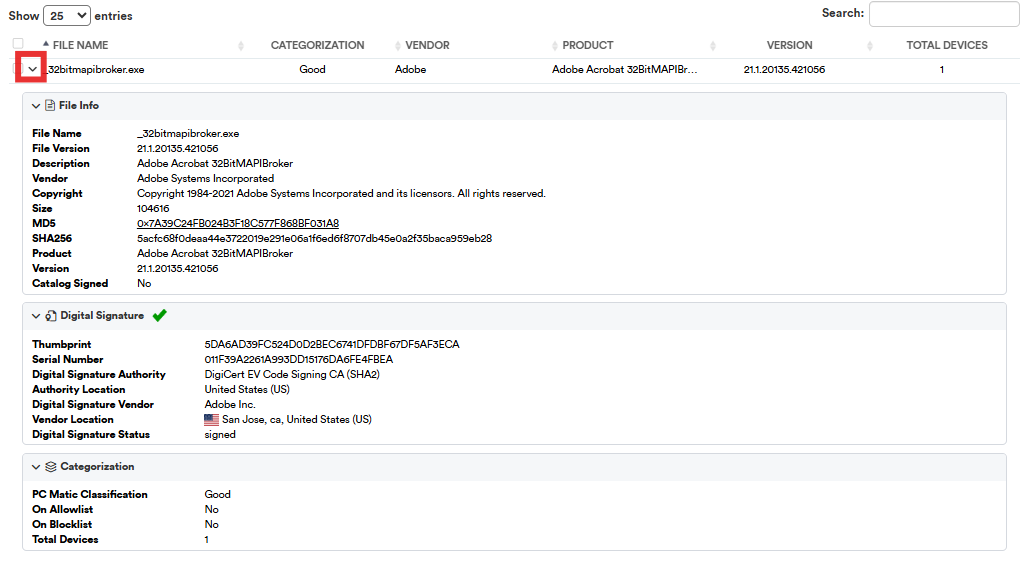Click the Copyright 1984-2021 Adobe Systems text

[341, 194]
